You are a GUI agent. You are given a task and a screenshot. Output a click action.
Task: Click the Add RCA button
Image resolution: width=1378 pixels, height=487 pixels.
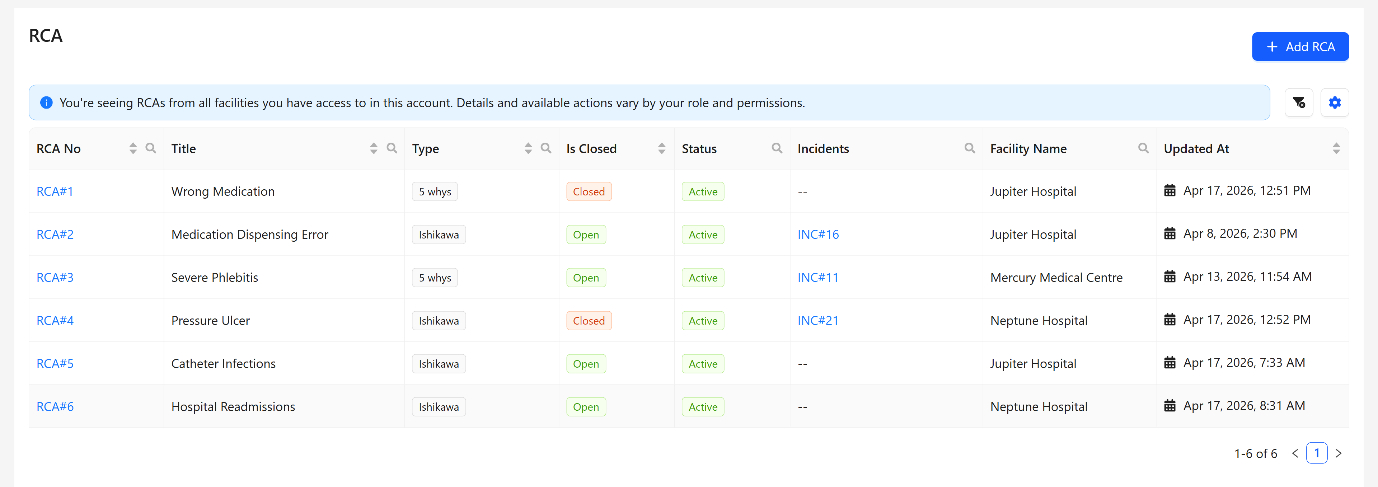[x=1299, y=47]
